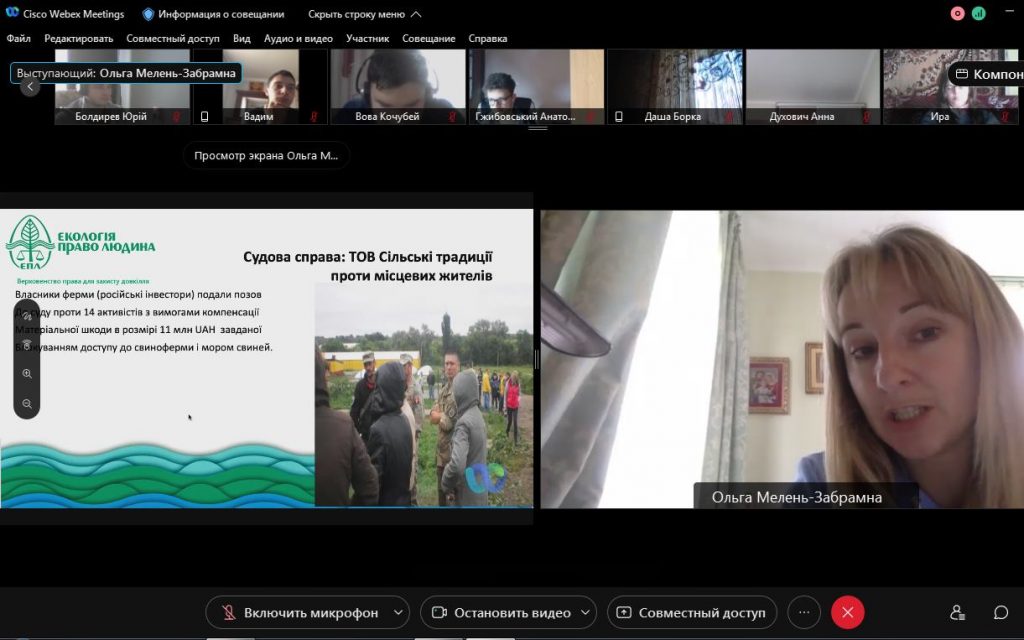Click Просмотр экрана Ольга М... label
The height and width of the screenshot is (640, 1024).
pyautogui.click(x=266, y=155)
